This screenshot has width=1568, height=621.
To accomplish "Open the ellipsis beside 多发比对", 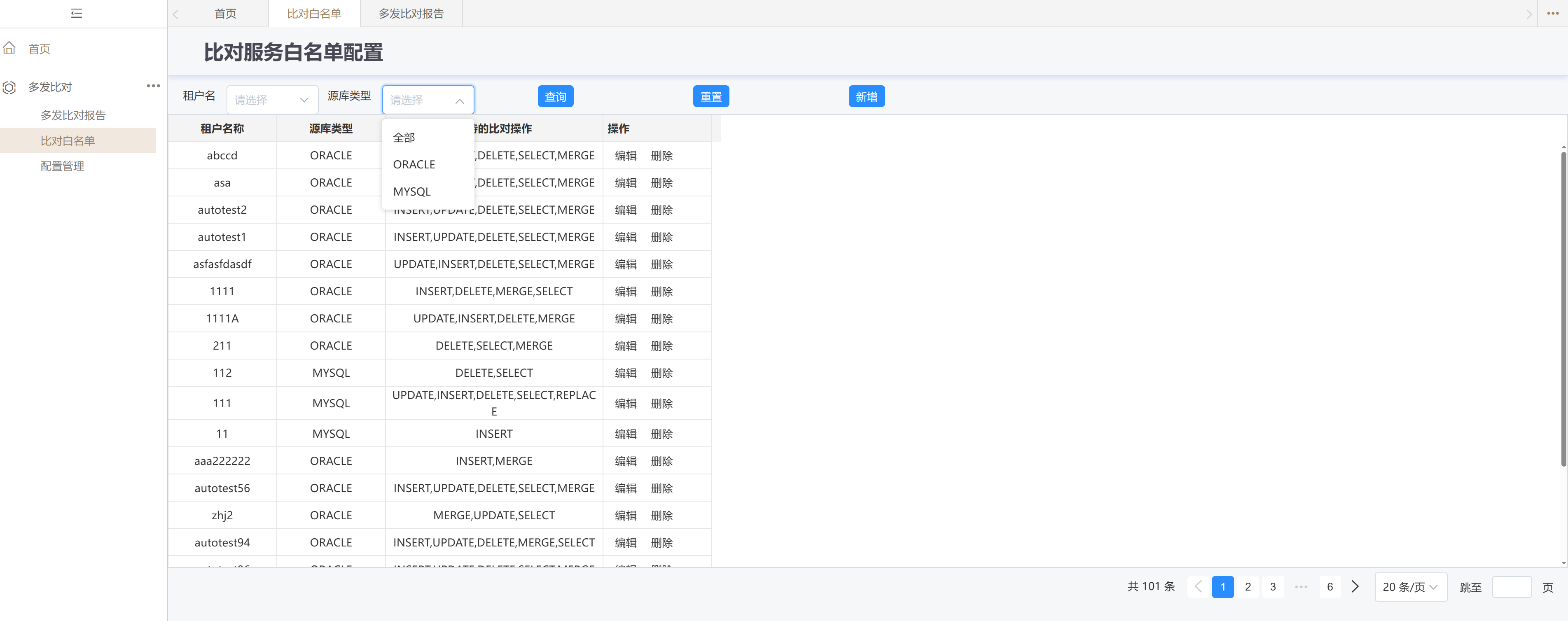I will pyautogui.click(x=153, y=86).
